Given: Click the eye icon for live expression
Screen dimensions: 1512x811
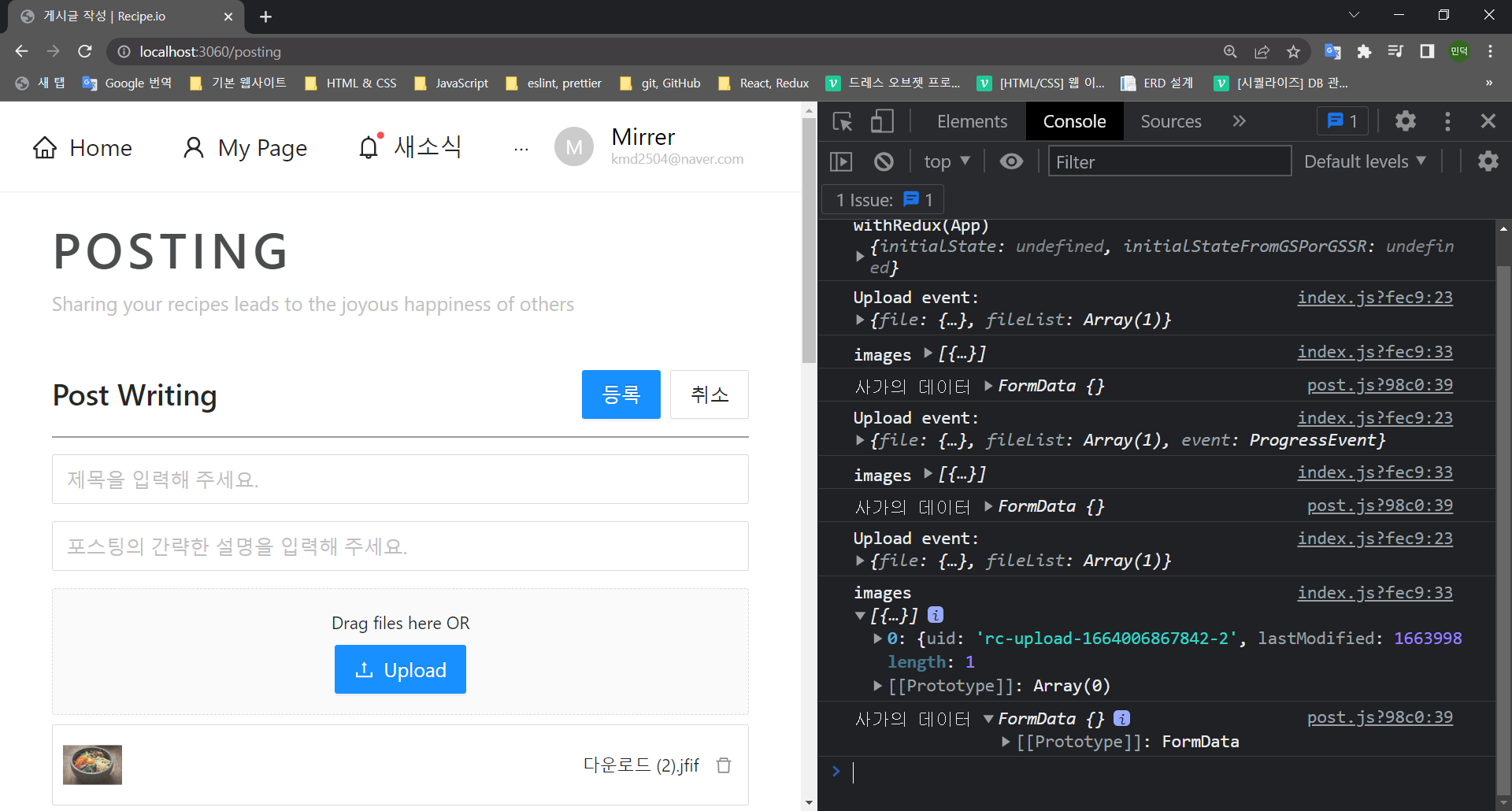Looking at the screenshot, I should click(x=1011, y=161).
